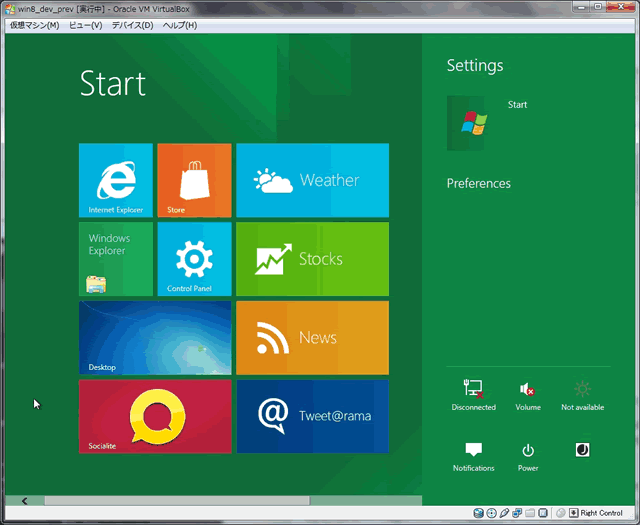
Task: Open the Desktop tile
Action: 155,338
